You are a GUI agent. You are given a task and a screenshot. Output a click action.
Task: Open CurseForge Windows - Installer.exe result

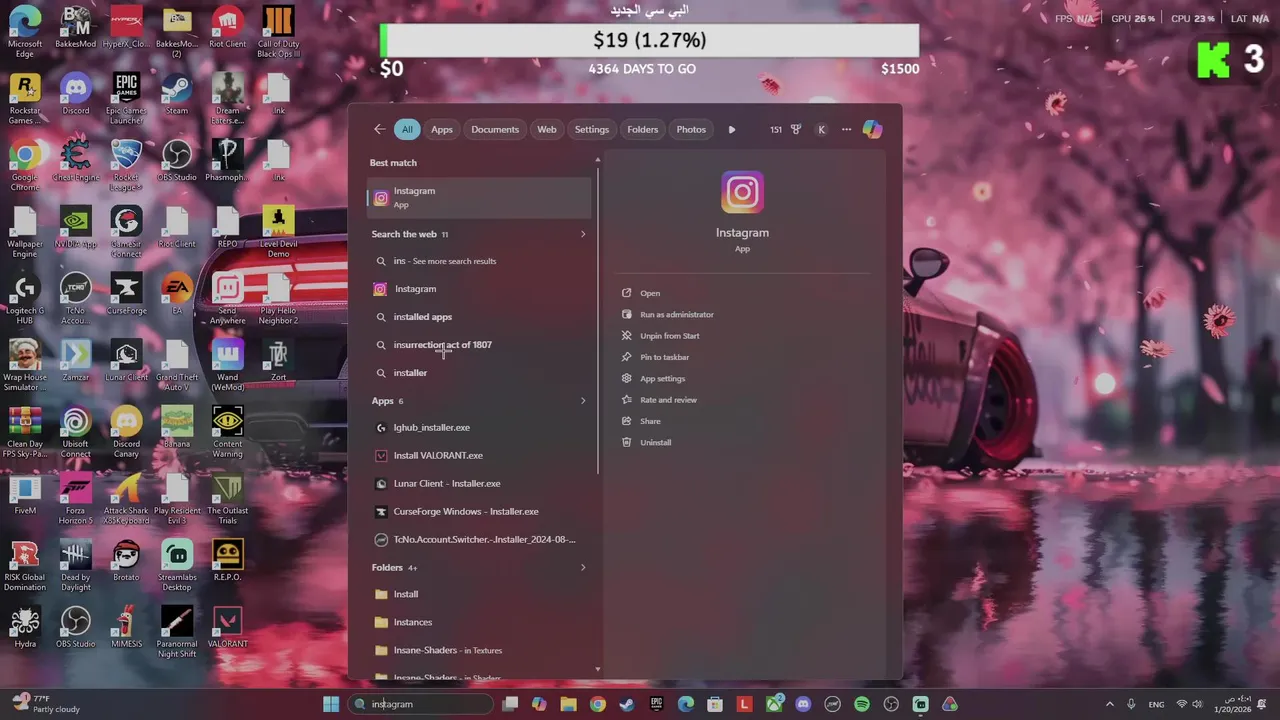pos(479,512)
